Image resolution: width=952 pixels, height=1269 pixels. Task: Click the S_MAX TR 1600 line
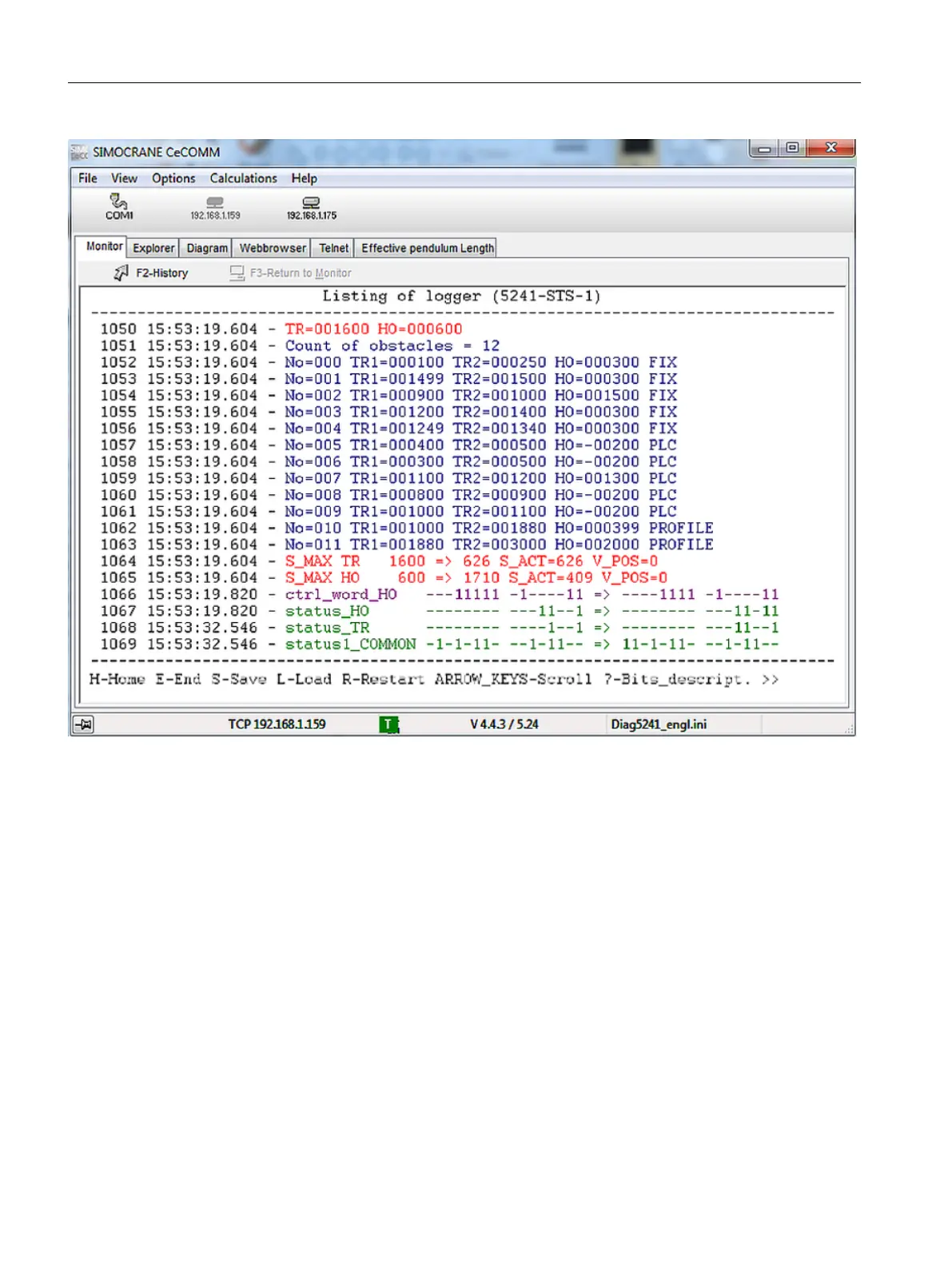point(379,561)
